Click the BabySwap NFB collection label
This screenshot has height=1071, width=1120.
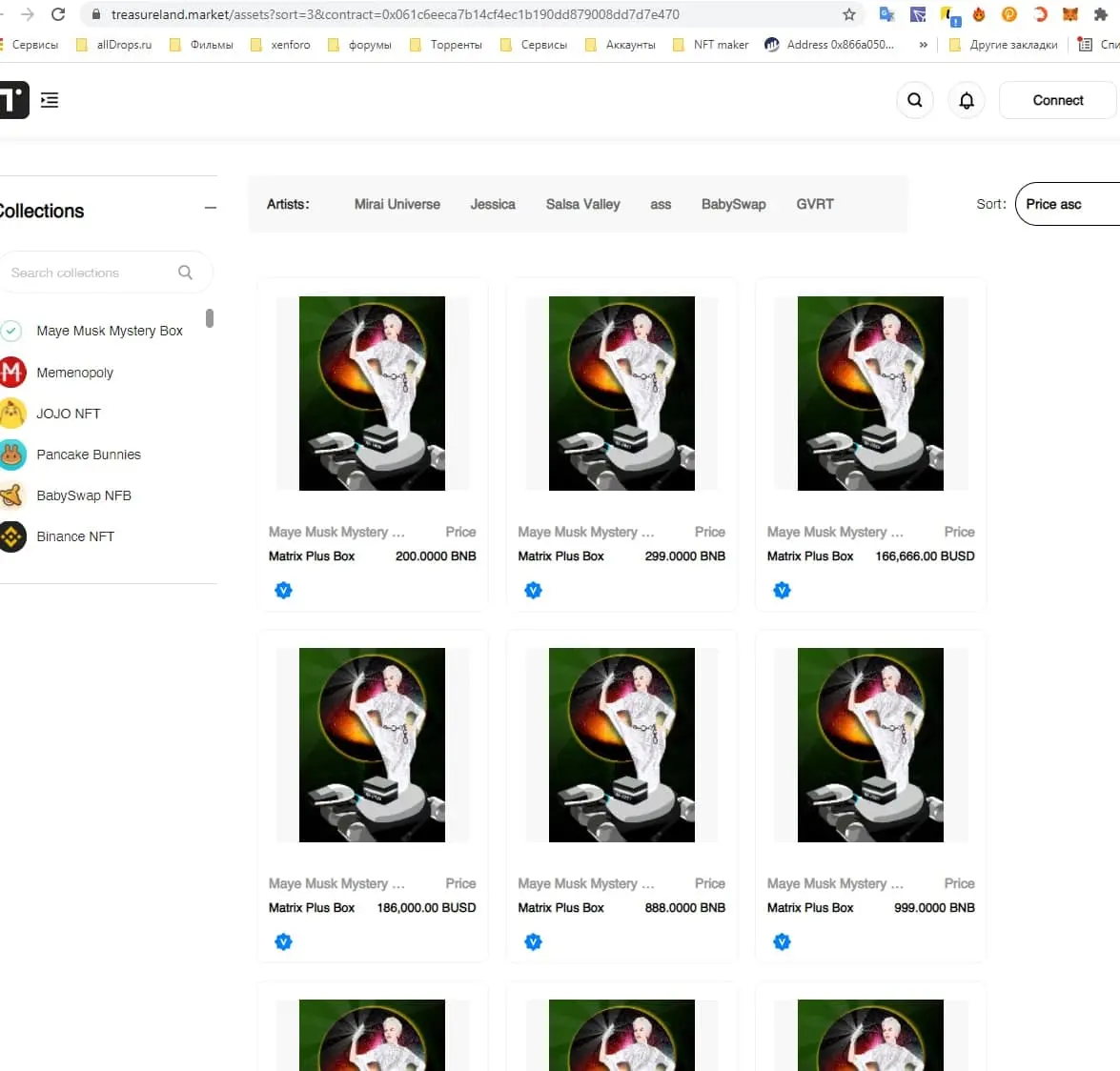pyautogui.click(x=84, y=495)
